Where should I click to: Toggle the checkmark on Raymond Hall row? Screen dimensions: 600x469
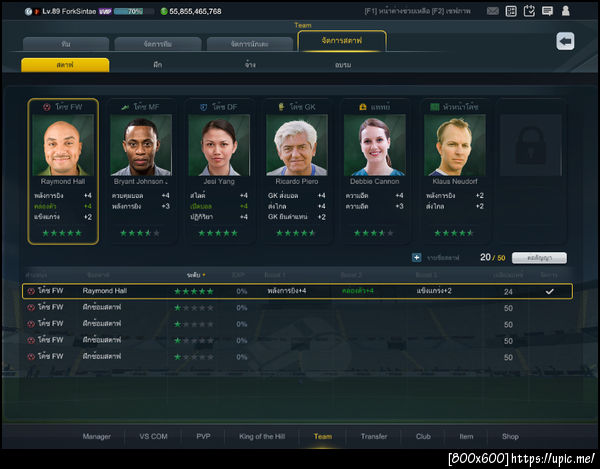[549, 291]
